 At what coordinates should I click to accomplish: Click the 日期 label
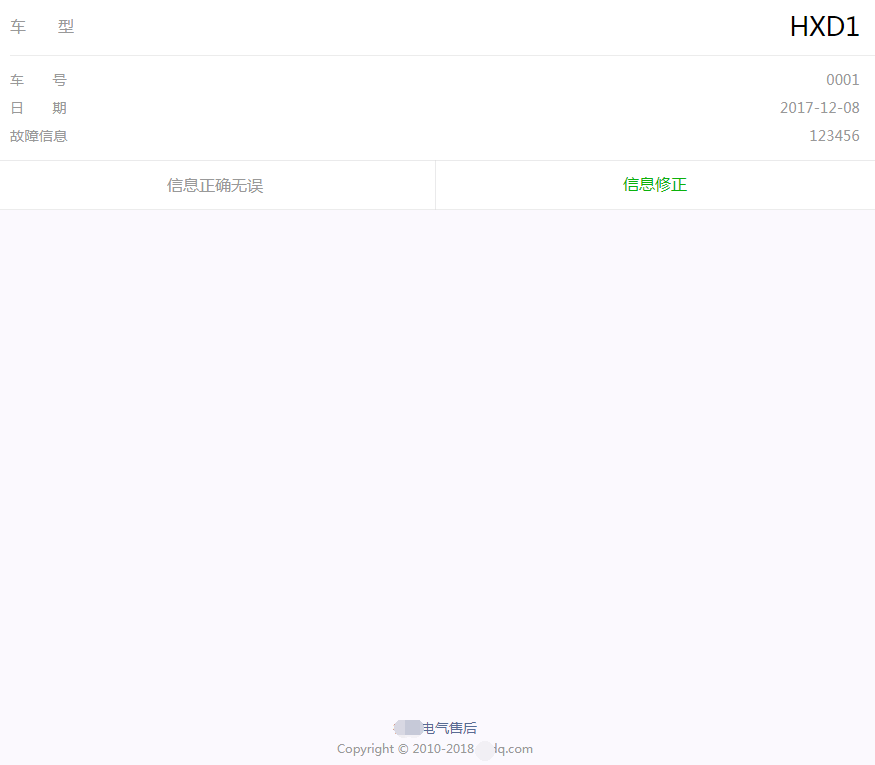coord(39,108)
